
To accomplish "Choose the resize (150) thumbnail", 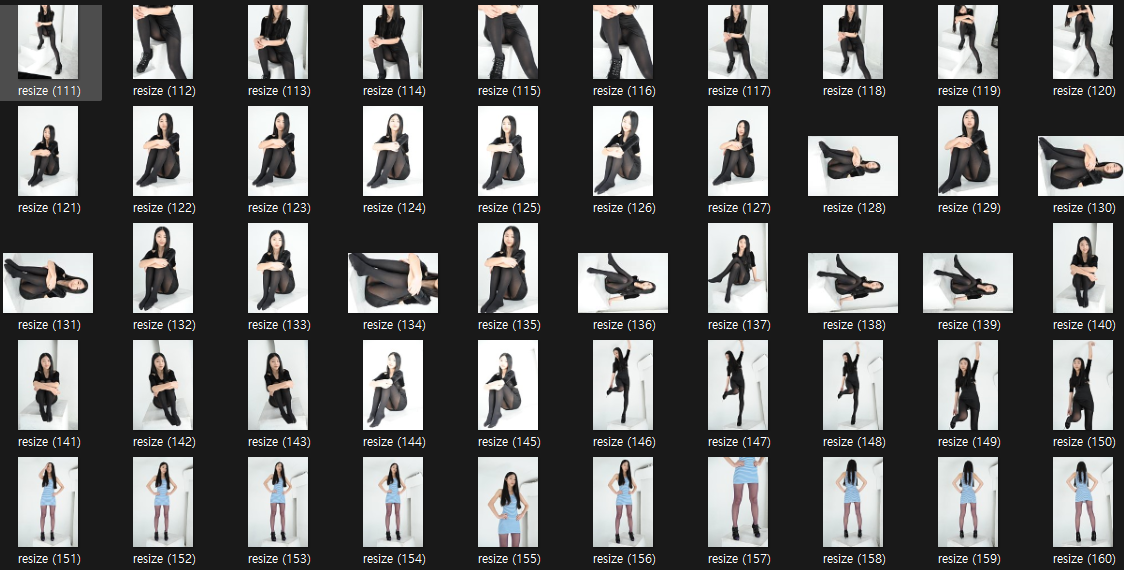I will click(1083, 385).
